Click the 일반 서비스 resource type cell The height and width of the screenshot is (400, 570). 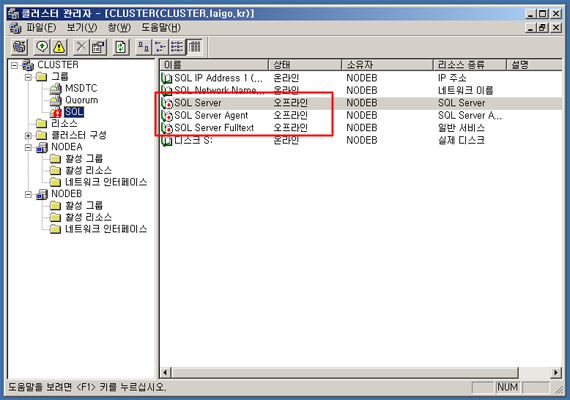(x=461, y=128)
